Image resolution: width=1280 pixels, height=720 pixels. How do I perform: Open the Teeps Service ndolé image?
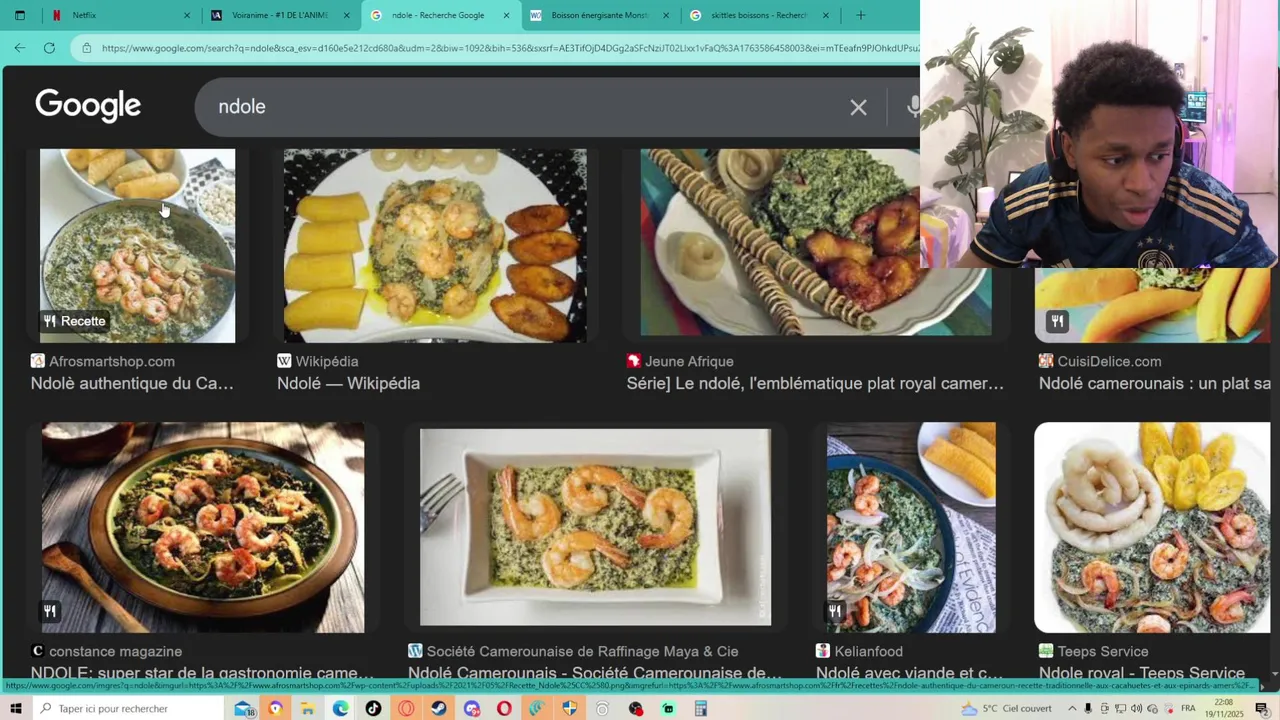click(1152, 527)
